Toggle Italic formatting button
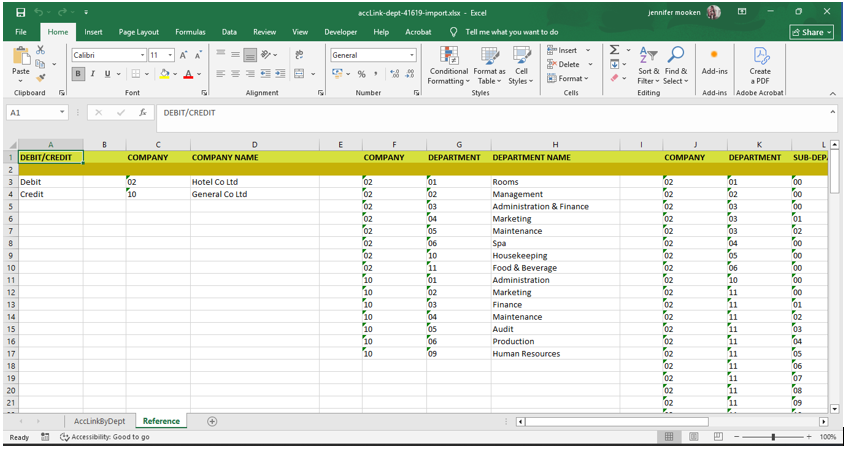847x451 pixels. [x=93, y=74]
